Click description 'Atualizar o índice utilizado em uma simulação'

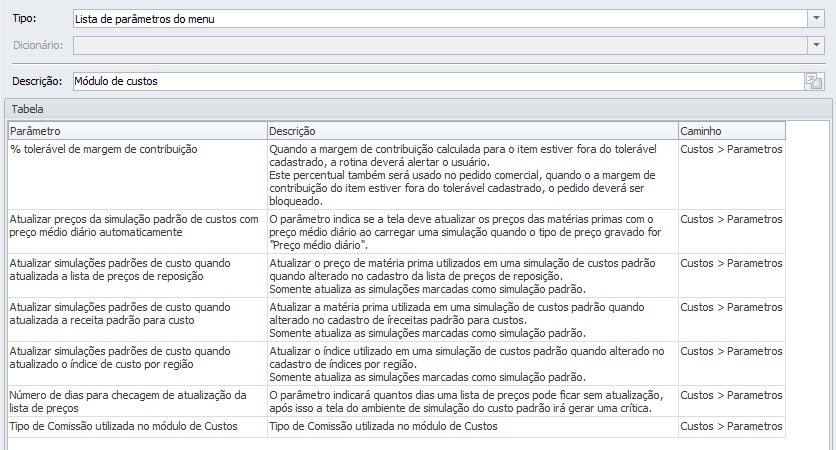pyautogui.click(x=472, y=364)
